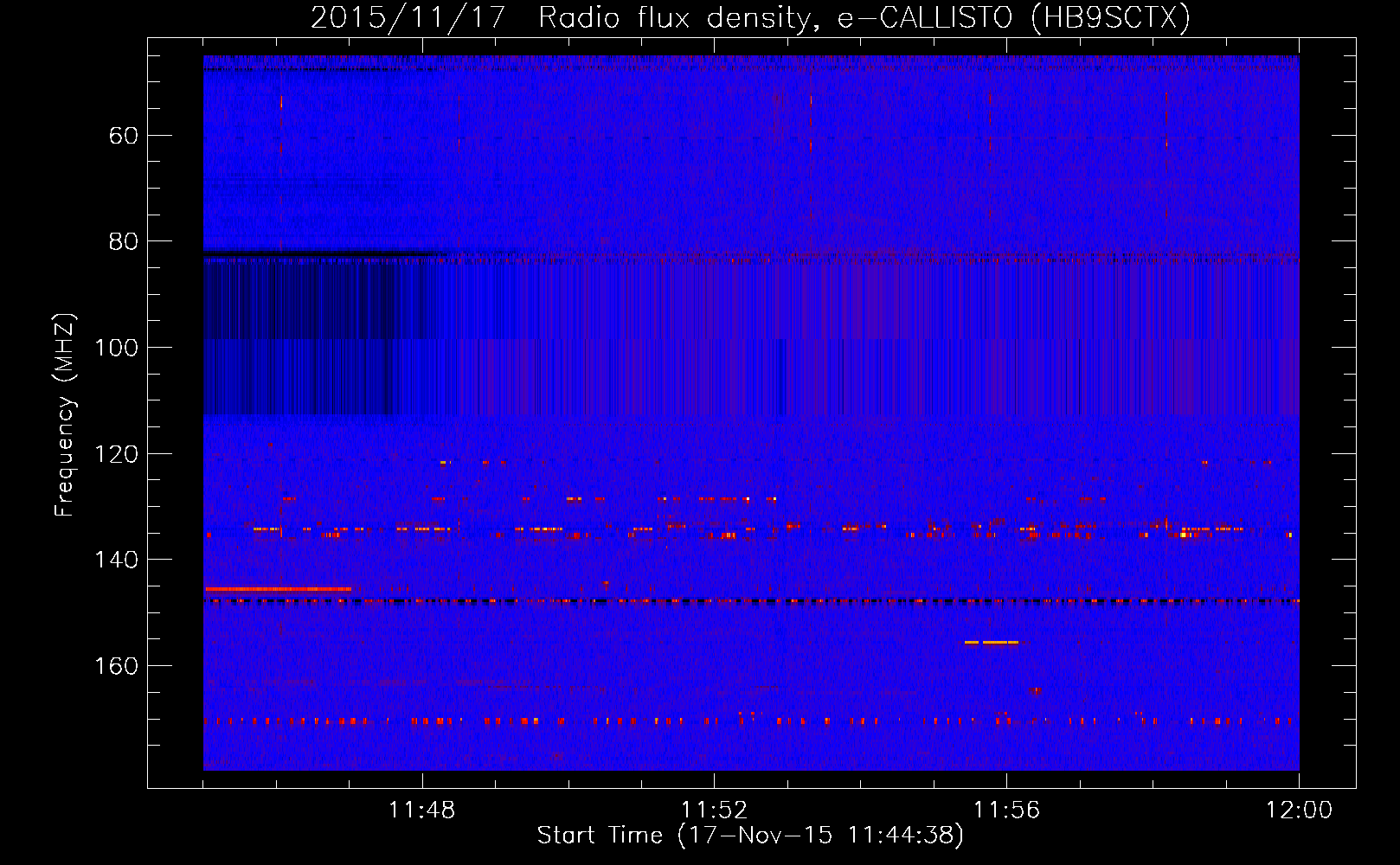Select the 11:48 time tick label
The height and width of the screenshot is (865, 1400).
(x=422, y=811)
